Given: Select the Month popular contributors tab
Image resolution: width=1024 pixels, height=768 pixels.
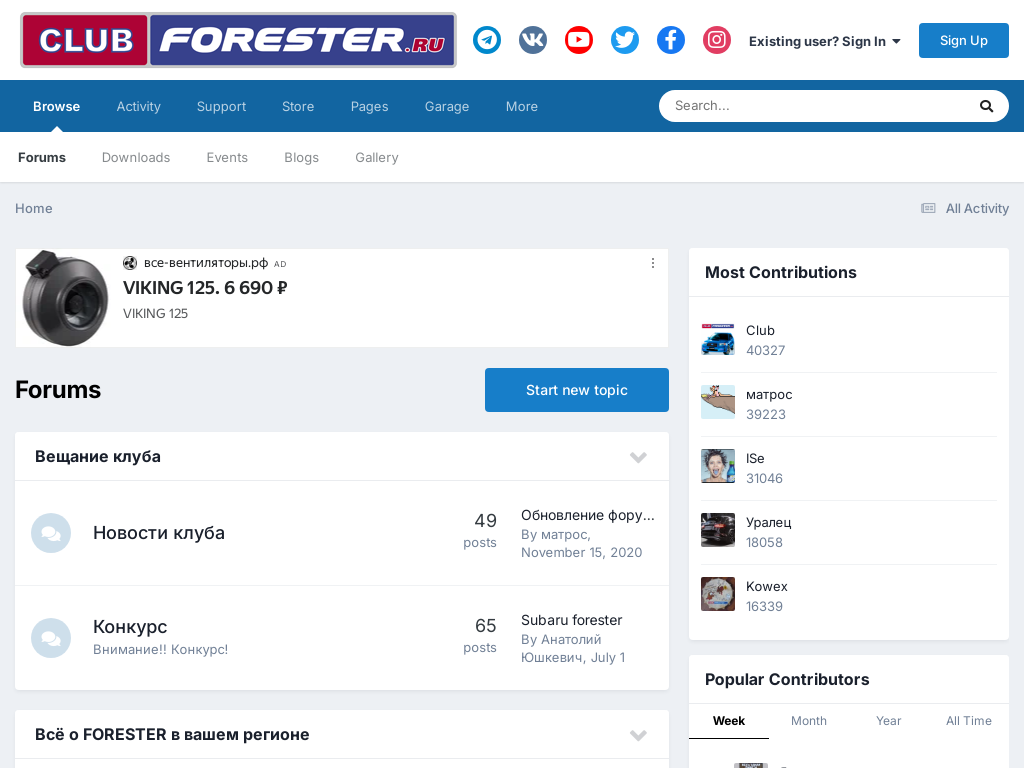Looking at the screenshot, I should [x=808, y=721].
